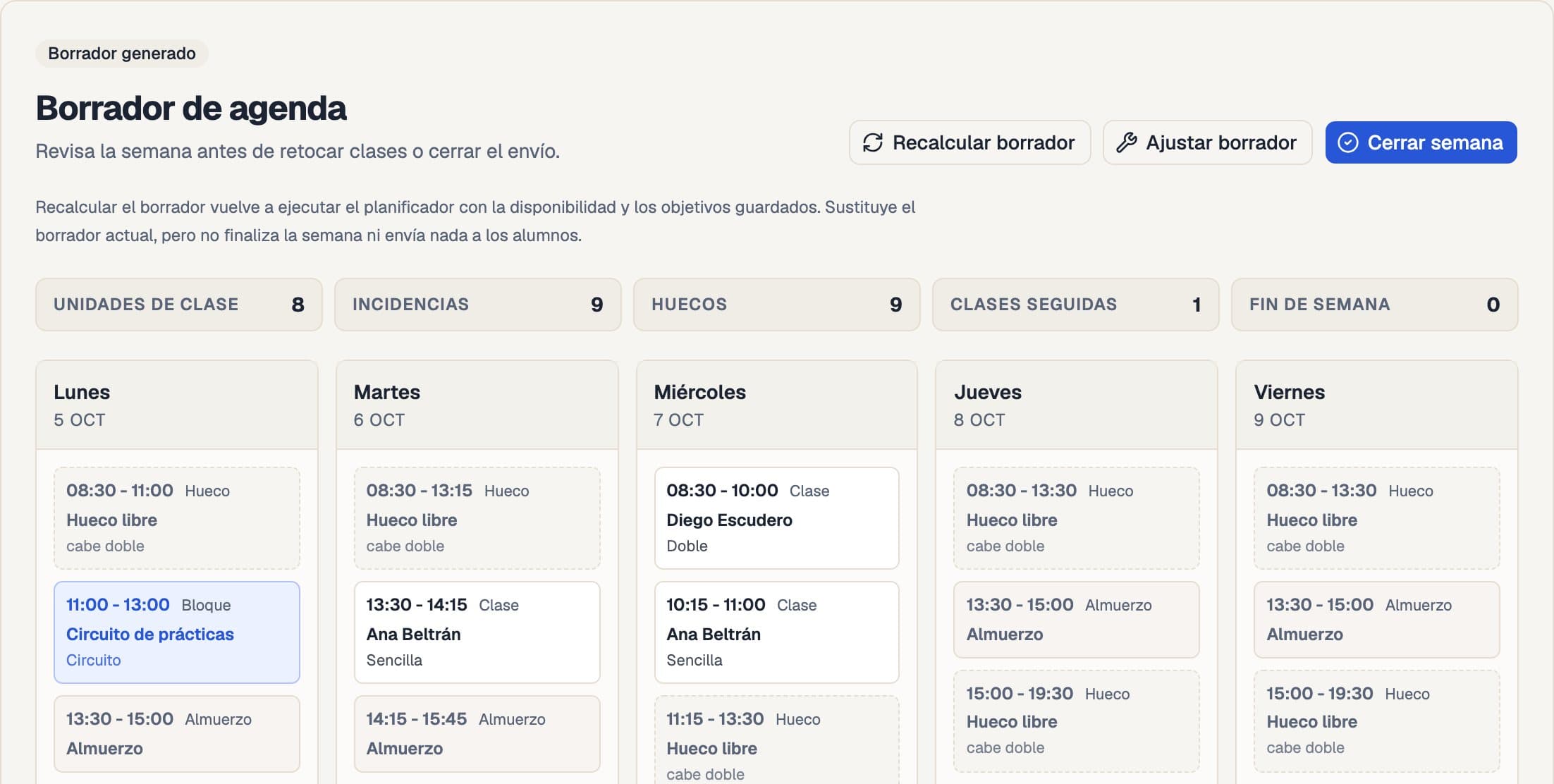Confirm with Cerrar semana button label
Image resolution: width=1554 pixels, height=784 pixels.
[1435, 142]
